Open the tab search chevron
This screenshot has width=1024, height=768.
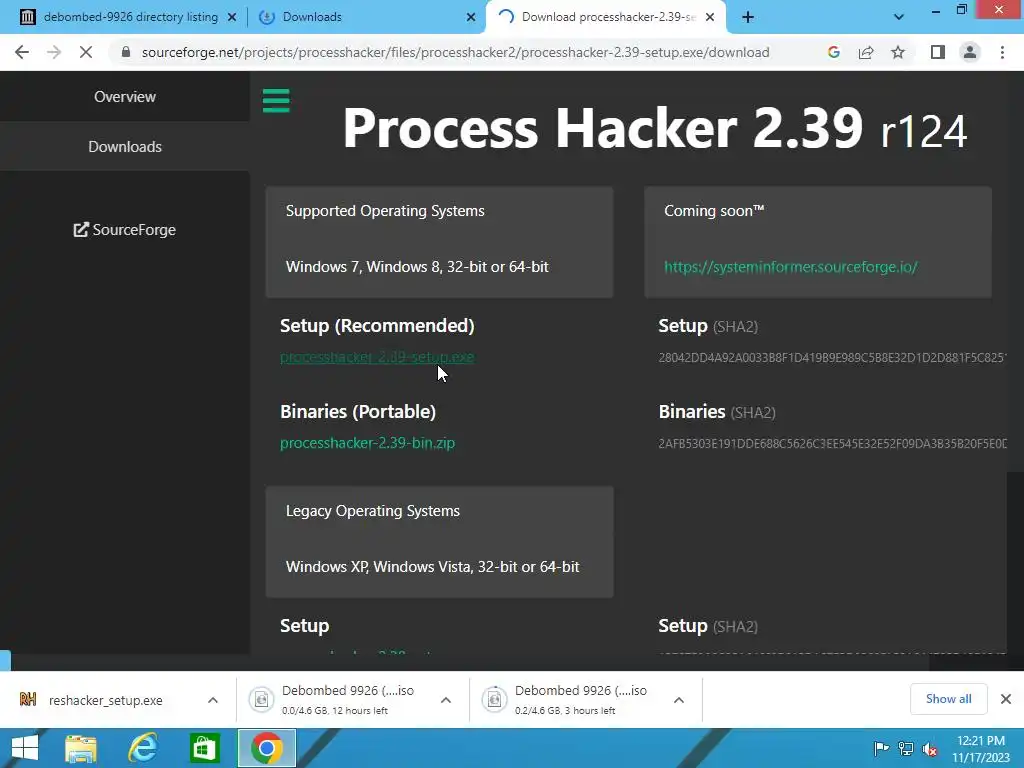point(899,17)
